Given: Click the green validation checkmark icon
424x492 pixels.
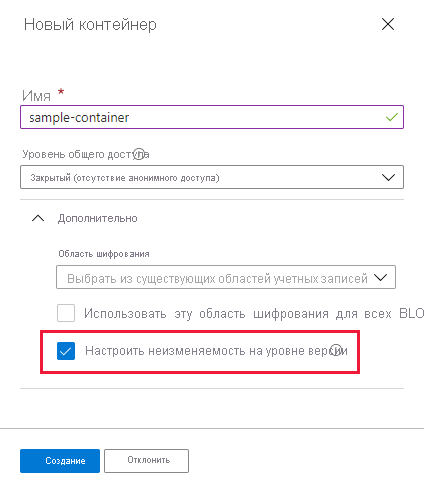Looking at the screenshot, I should click(x=392, y=117).
